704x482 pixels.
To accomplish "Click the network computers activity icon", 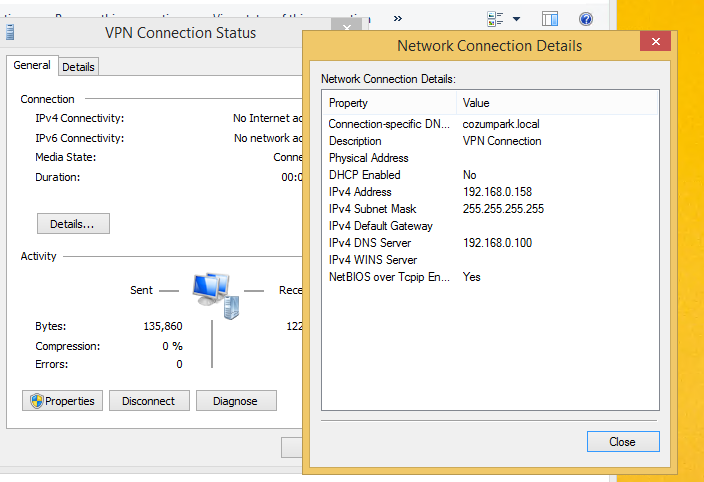I will point(216,296).
